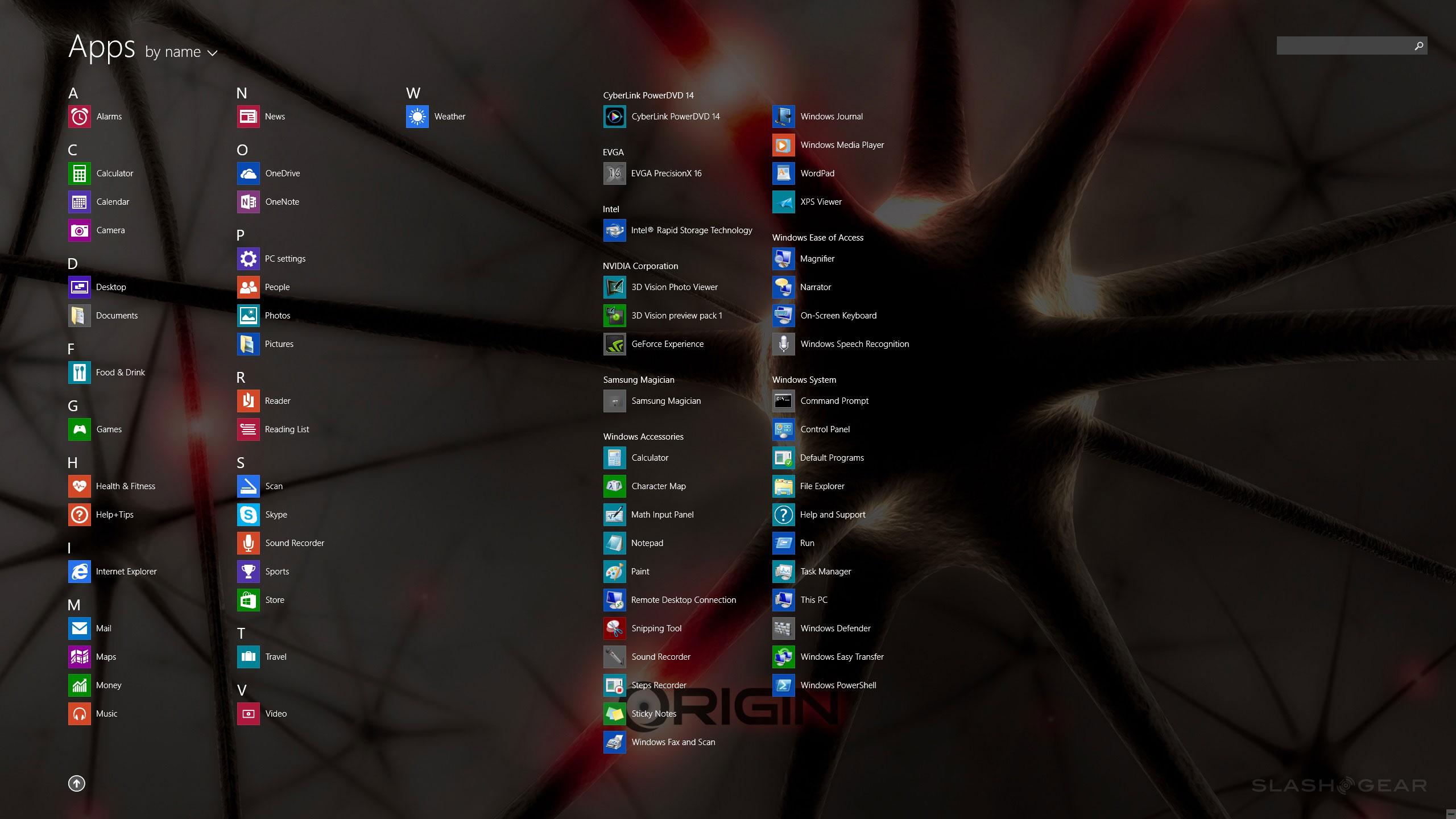This screenshot has height=819, width=1456.
Task: Click the 'Magnifier' label
Action: [817, 259]
